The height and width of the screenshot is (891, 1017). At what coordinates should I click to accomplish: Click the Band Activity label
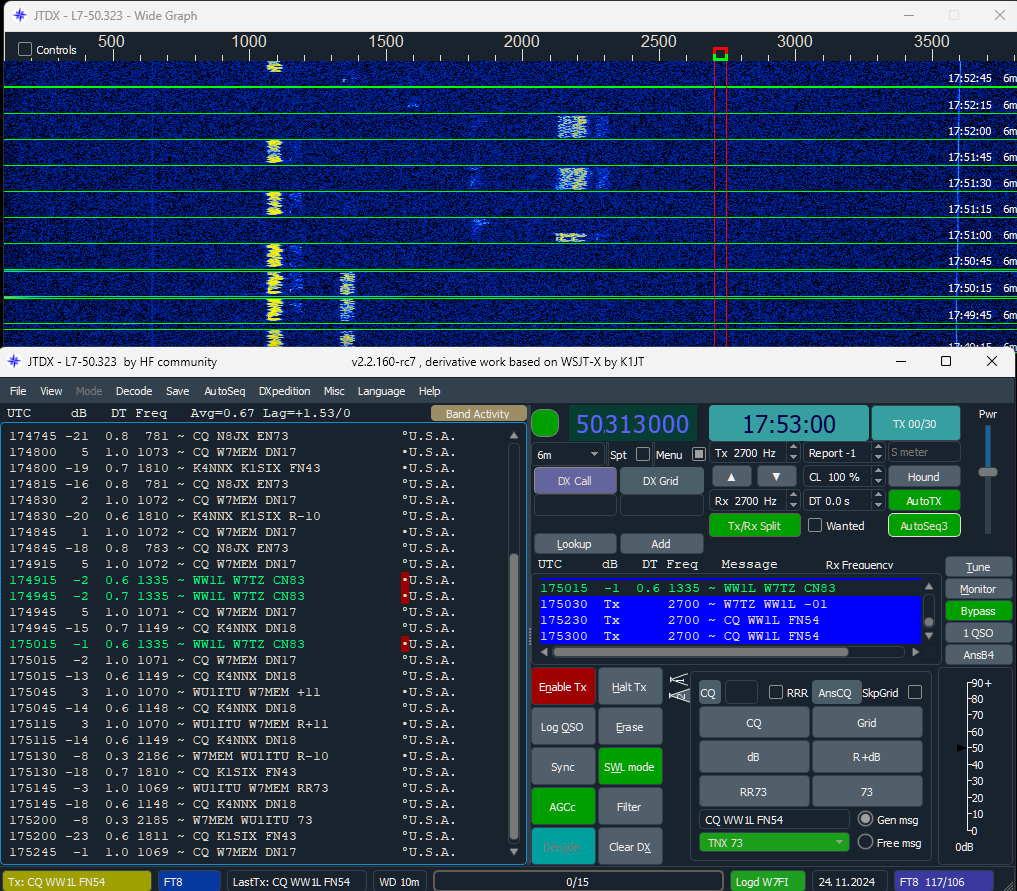tap(477, 414)
